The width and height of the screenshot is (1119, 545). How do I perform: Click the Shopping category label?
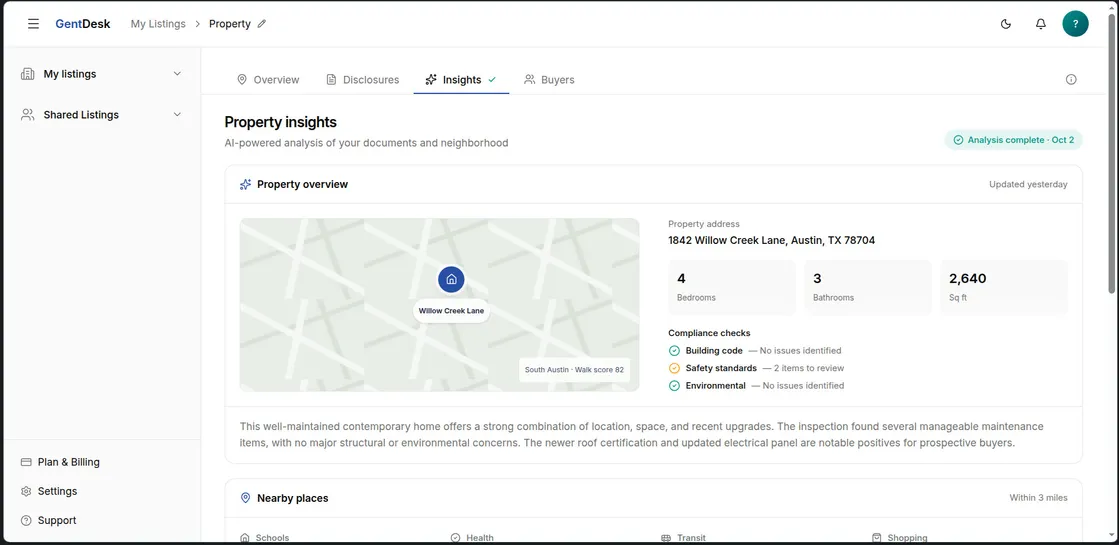click(908, 538)
